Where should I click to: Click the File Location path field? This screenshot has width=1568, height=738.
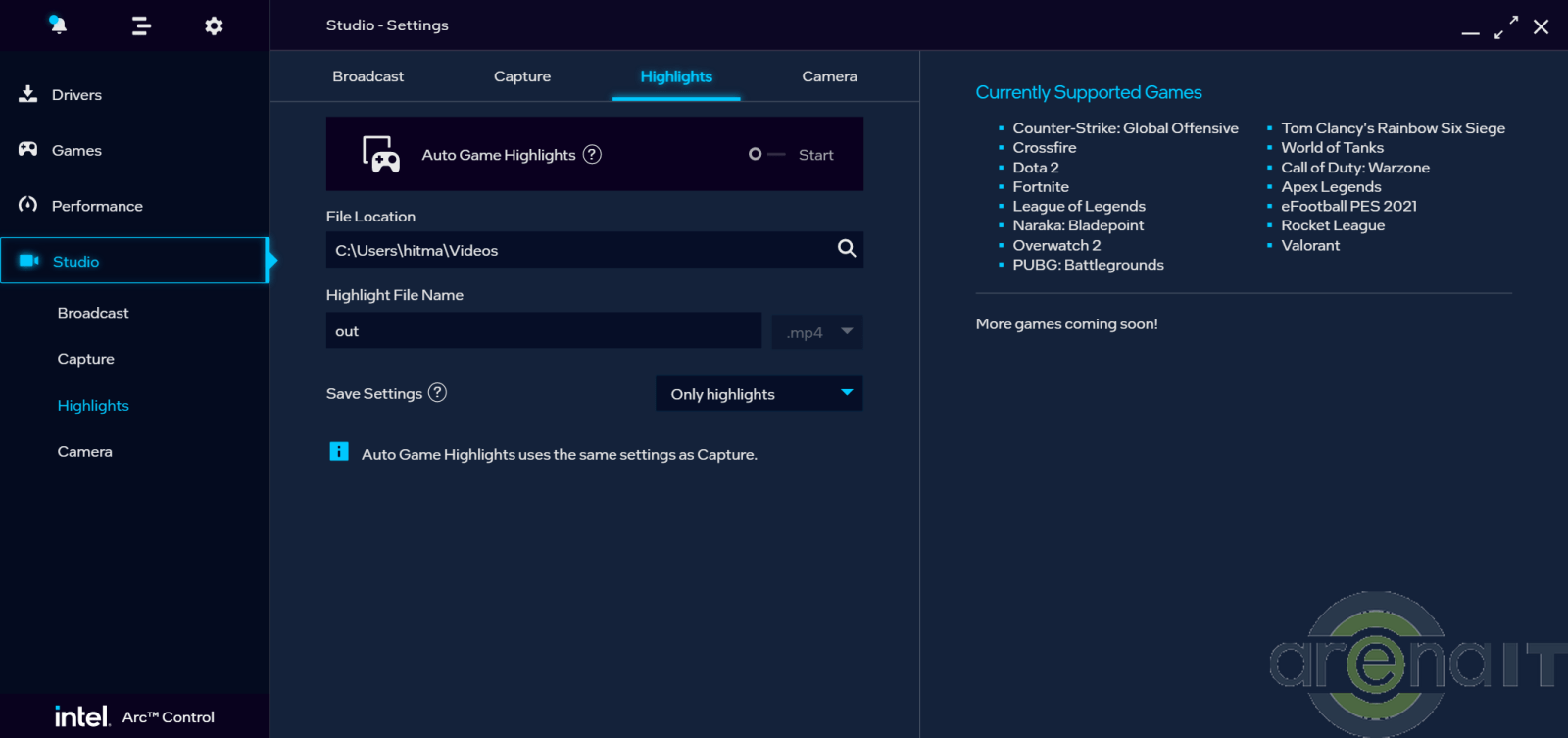(578, 250)
